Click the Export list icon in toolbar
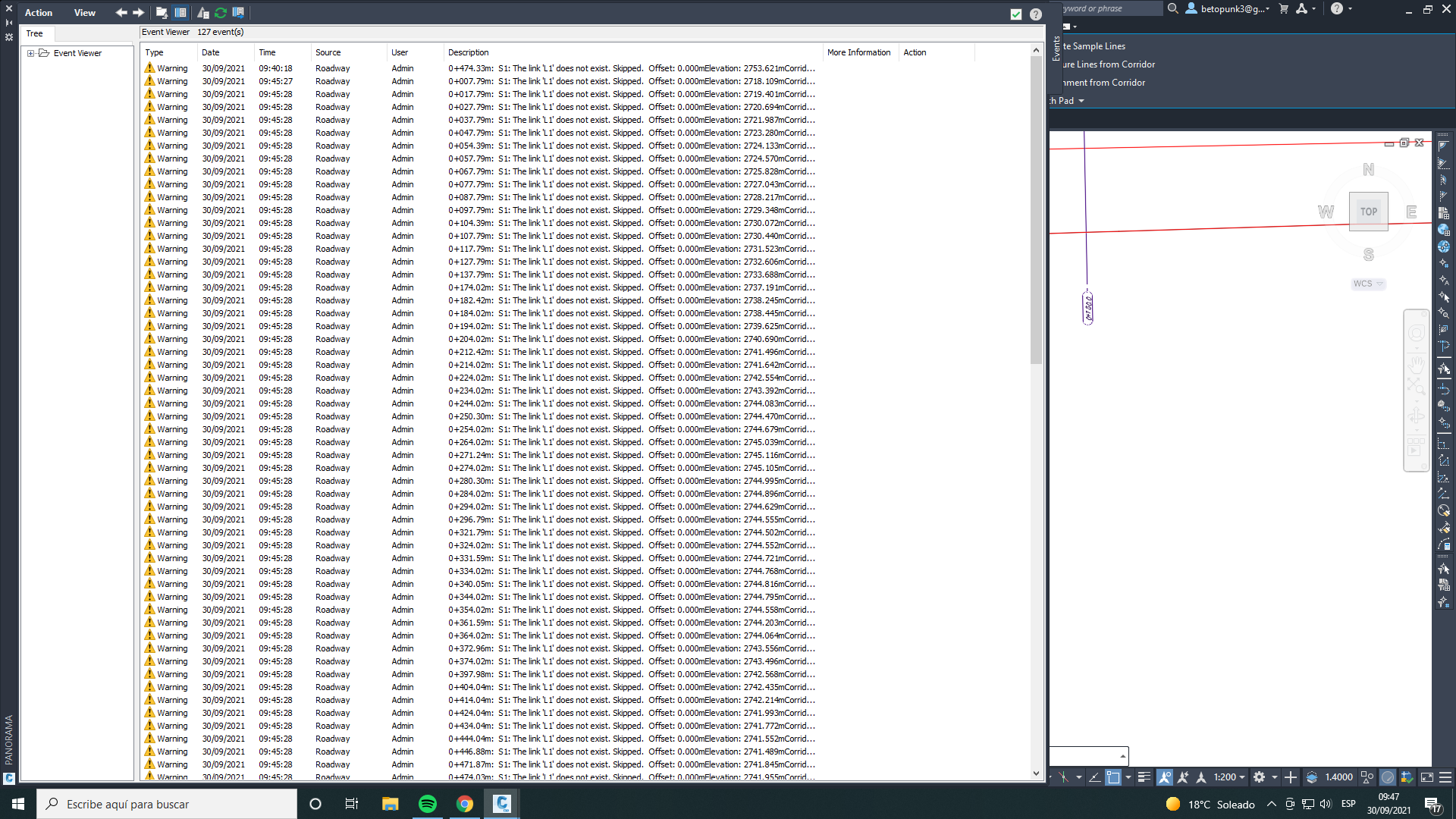 click(x=238, y=13)
